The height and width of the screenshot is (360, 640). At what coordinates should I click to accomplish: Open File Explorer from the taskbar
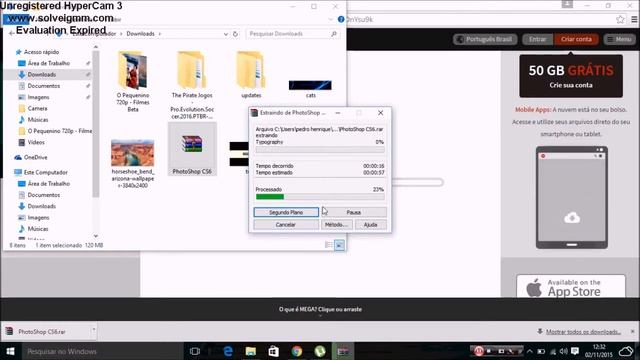click(251, 351)
